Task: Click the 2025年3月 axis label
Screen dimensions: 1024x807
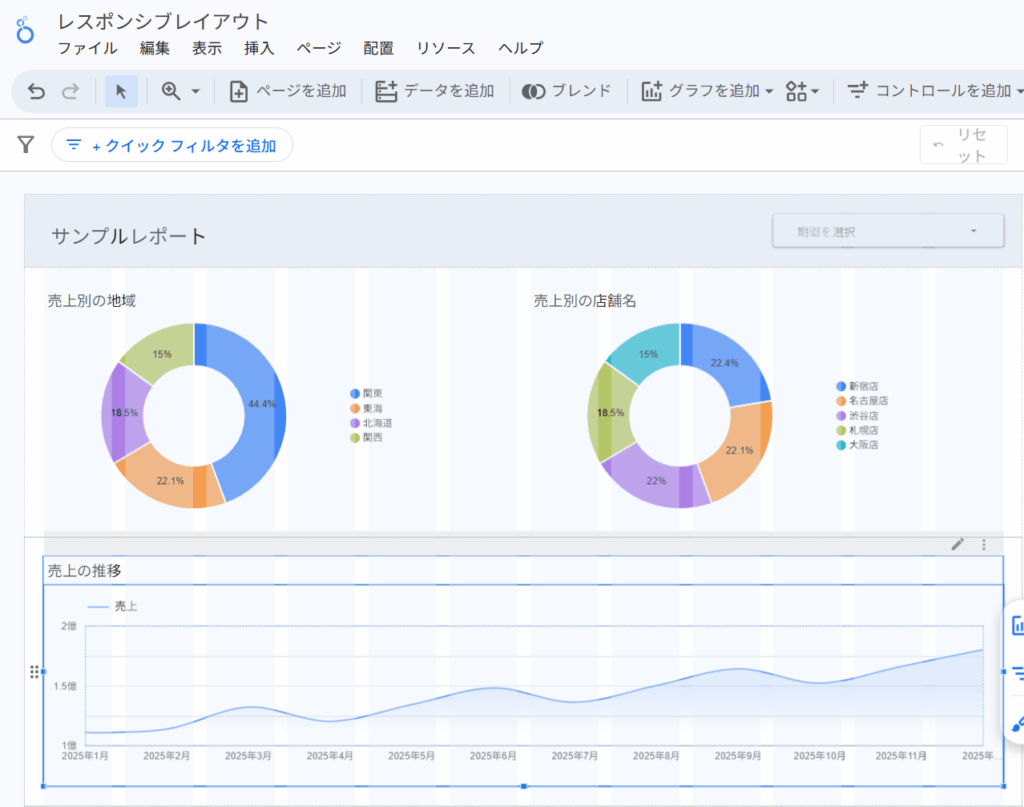Action: click(x=248, y=755)
